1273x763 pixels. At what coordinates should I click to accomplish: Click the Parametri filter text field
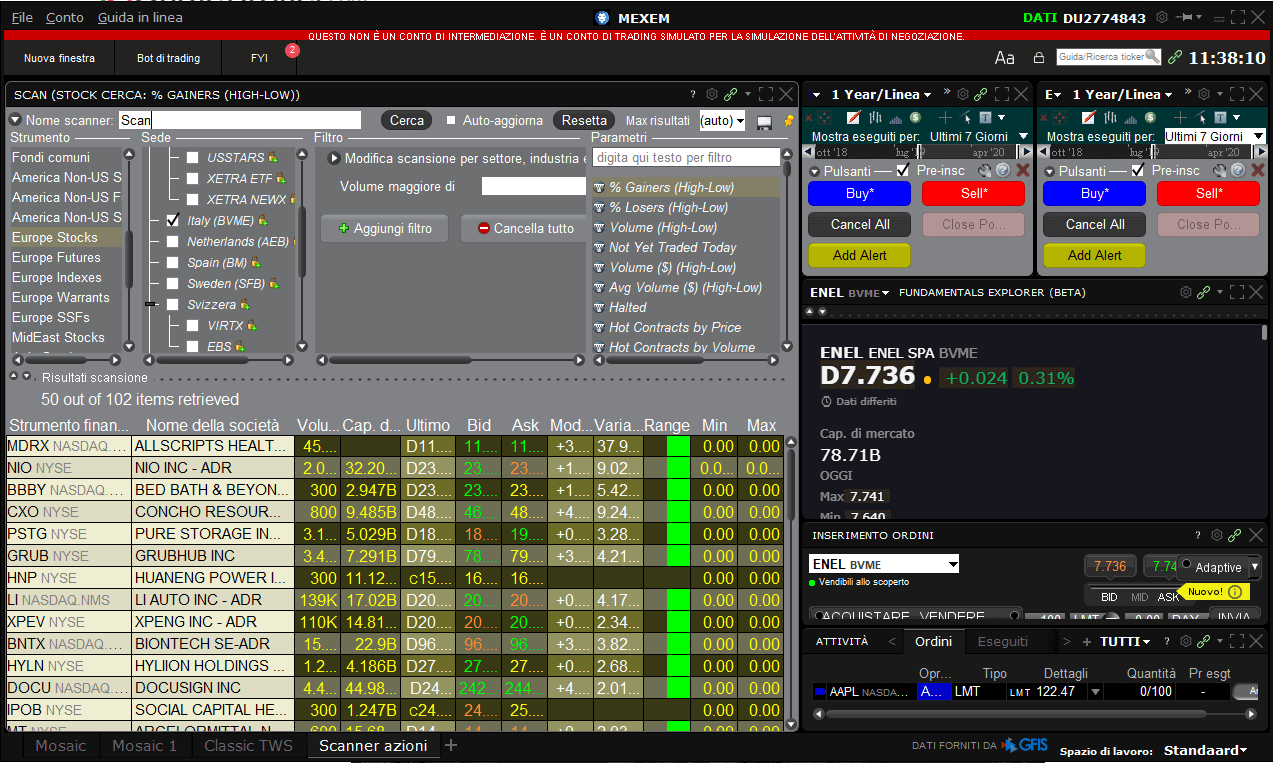click(x=686, y=158)
